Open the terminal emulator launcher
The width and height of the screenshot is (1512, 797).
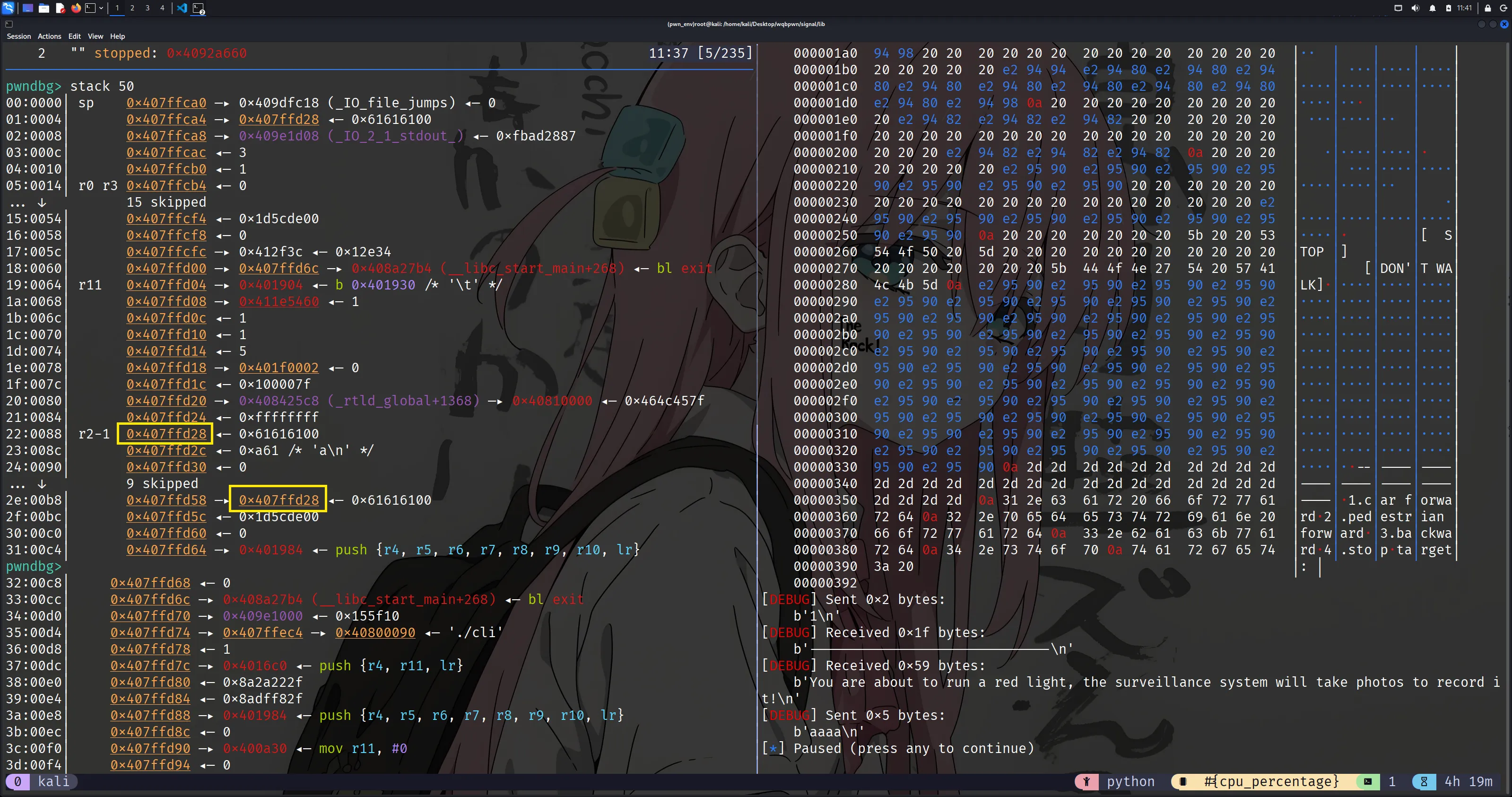coord(90,8)
